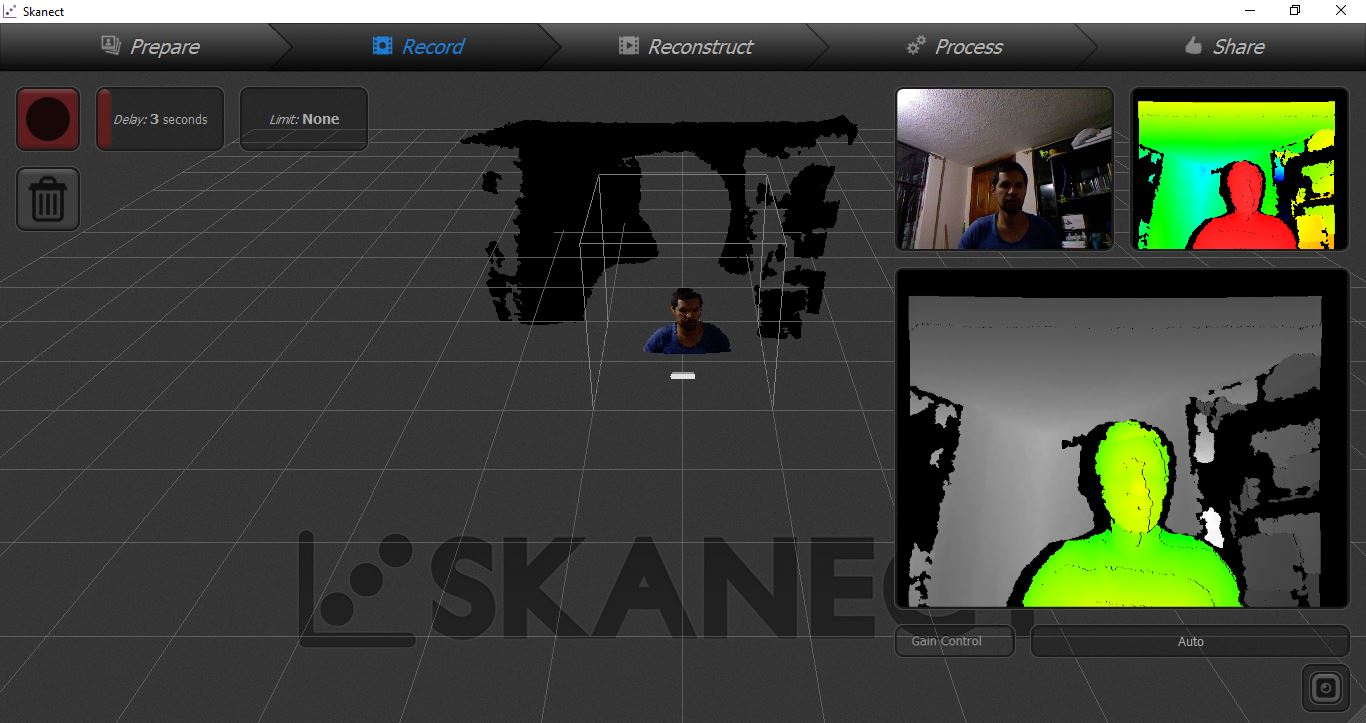Set the Delay of 3 seconds

(x=160, y=119)
